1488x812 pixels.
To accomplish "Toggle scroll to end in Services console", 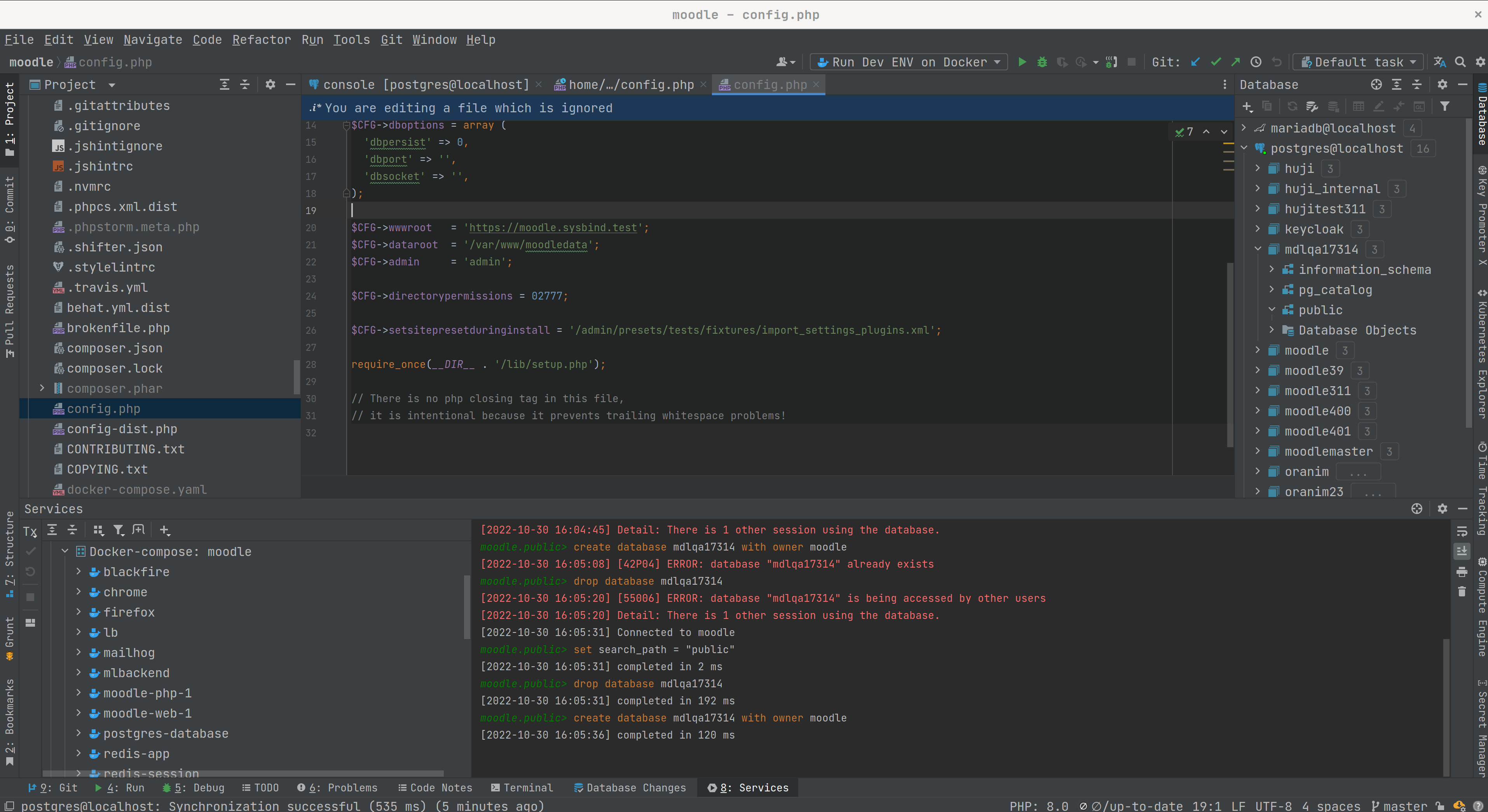I will coord(1462,551).
